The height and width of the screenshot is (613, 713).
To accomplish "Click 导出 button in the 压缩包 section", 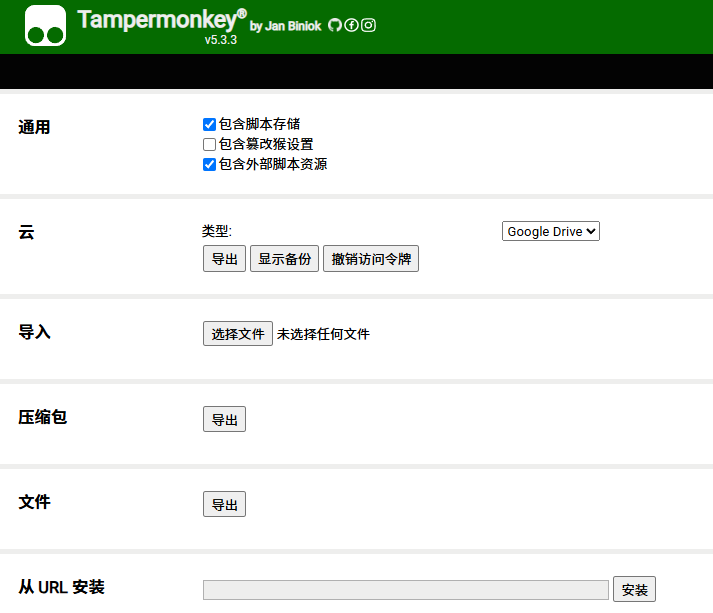I will (x=224, y=420).
